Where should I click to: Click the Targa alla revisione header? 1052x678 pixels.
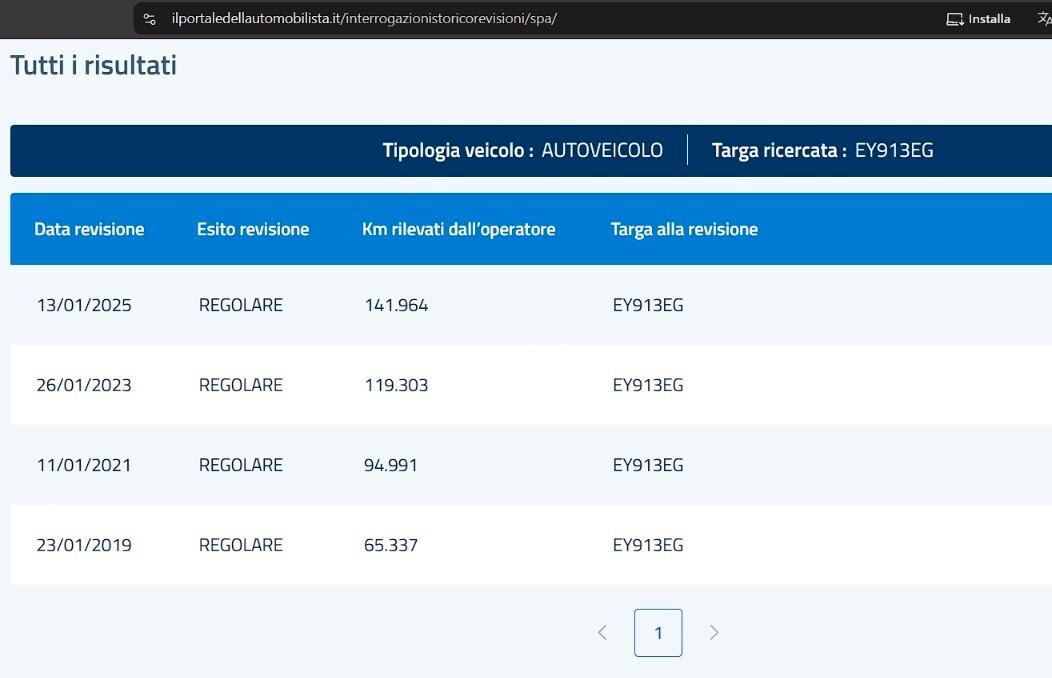coord(684,229)
